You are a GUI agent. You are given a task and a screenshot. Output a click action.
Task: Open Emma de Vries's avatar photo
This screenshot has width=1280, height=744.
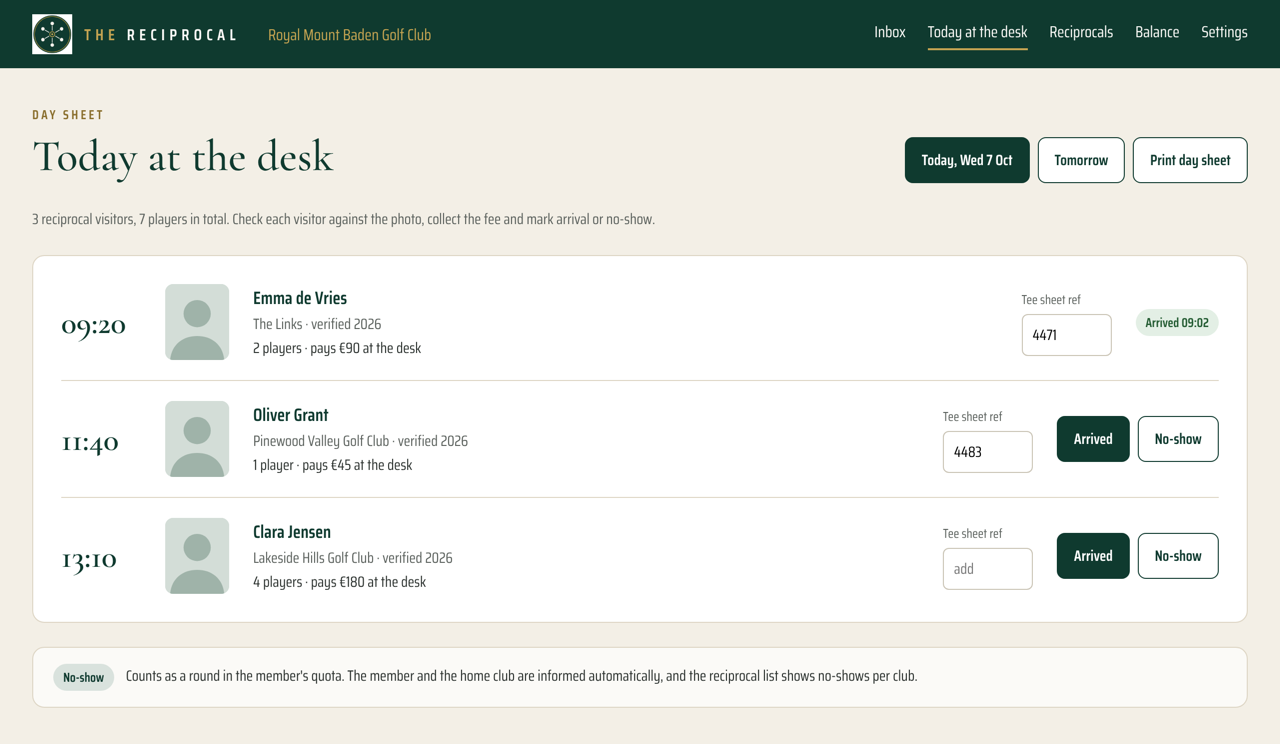point(197,322)
